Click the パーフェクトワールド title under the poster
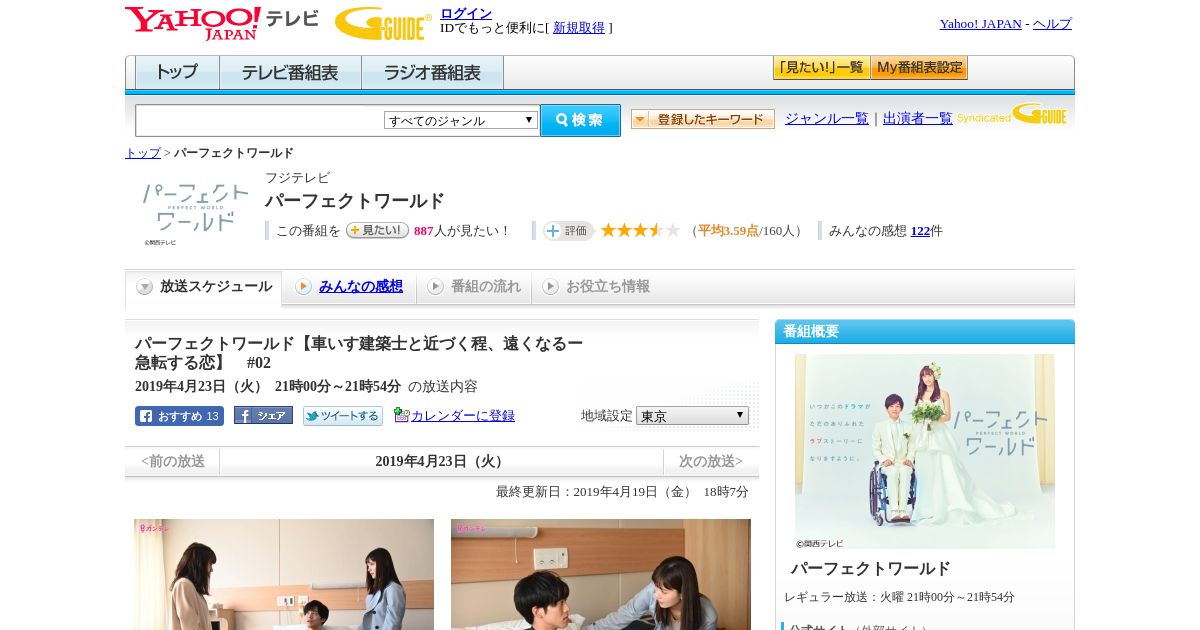The width and height of the screenshot is (1200, 630). pyautogui.click(x=871, y=568)
